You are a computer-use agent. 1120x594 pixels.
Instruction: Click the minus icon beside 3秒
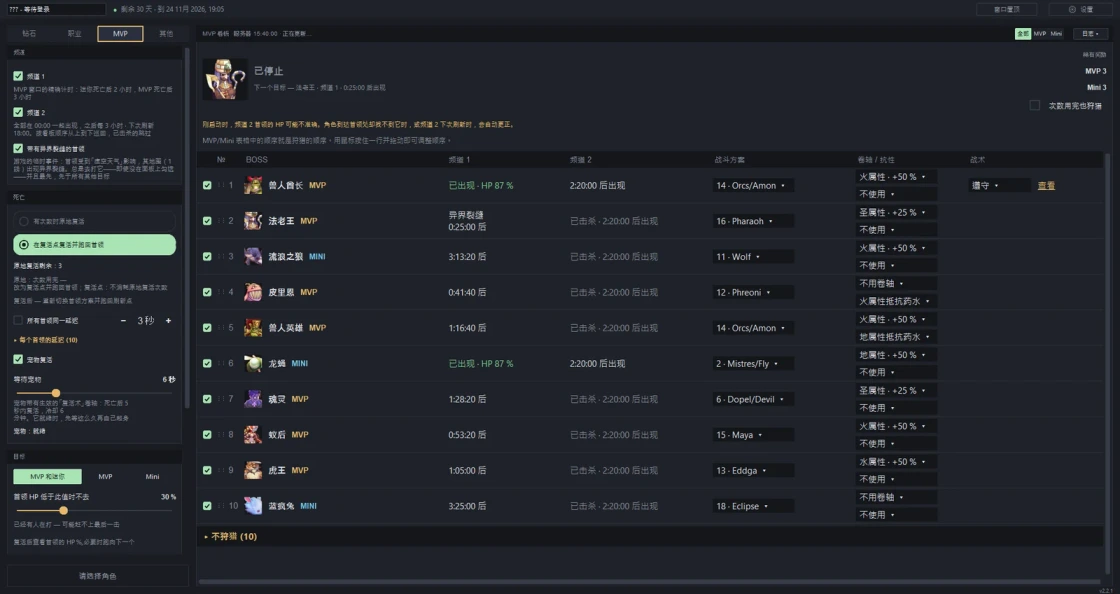coord(123,321)
